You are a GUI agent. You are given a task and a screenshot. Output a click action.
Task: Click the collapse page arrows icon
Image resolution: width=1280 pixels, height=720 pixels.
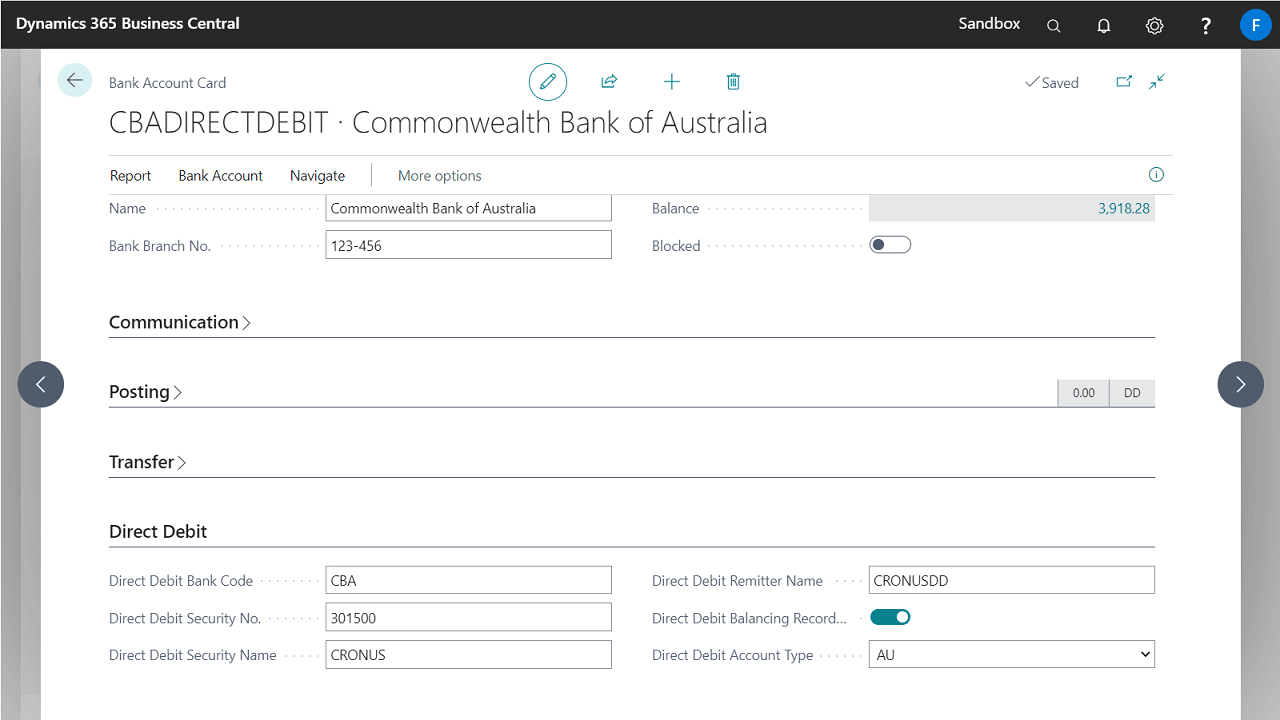pos(1157,82)
